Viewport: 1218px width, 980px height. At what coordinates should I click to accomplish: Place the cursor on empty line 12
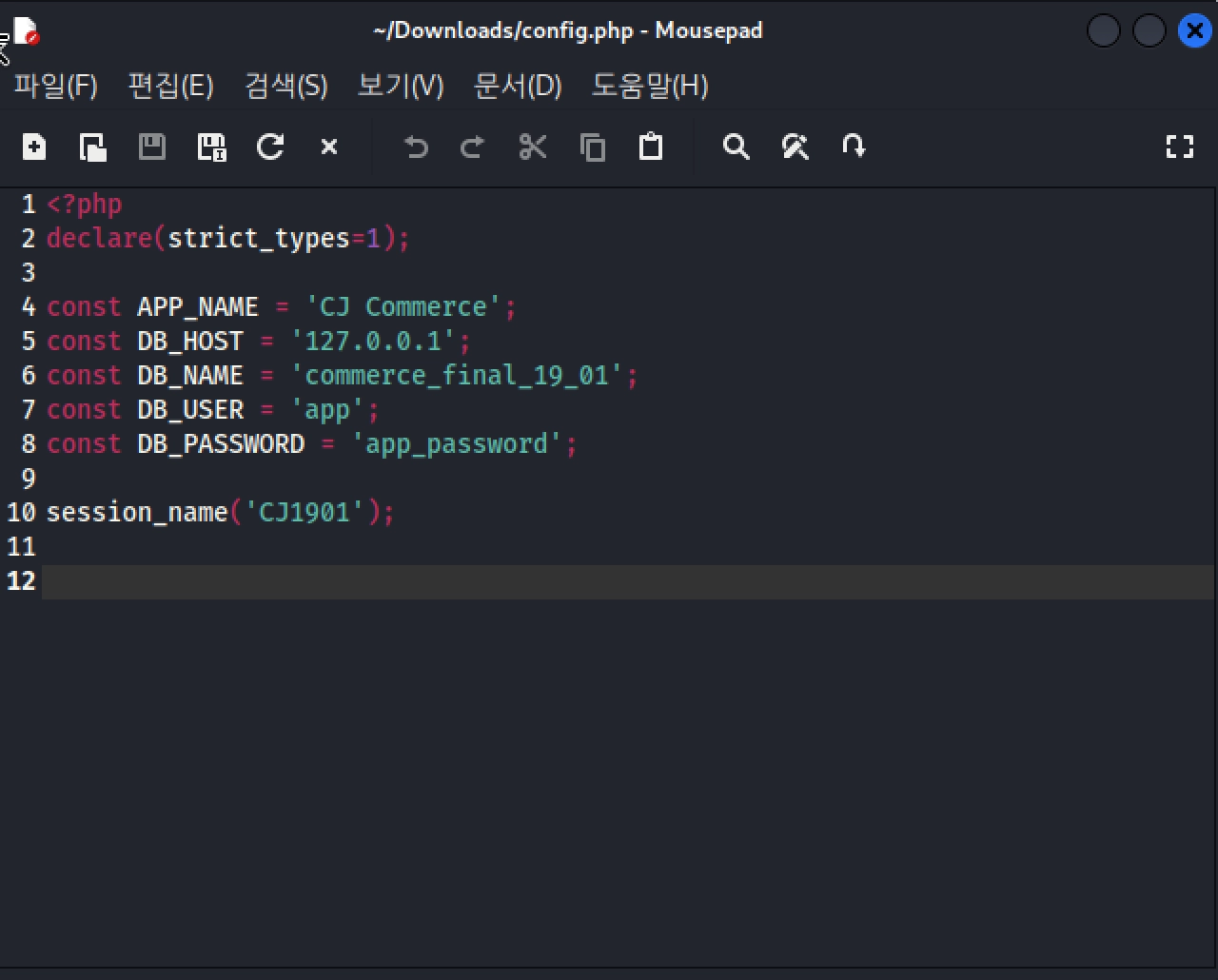[628, 581]
